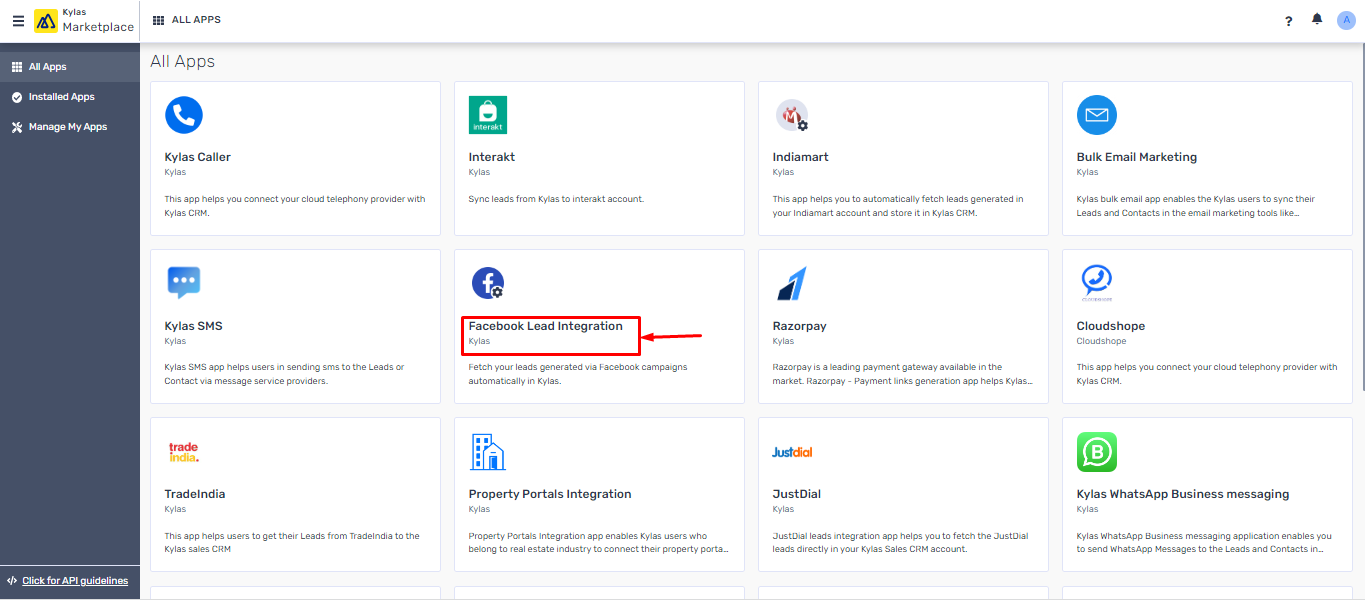Click the TradeIndia logo

184,452
